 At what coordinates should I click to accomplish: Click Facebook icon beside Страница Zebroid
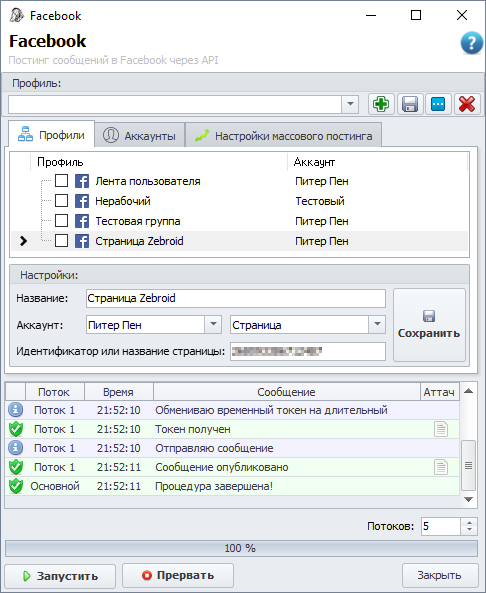(82, 241)
